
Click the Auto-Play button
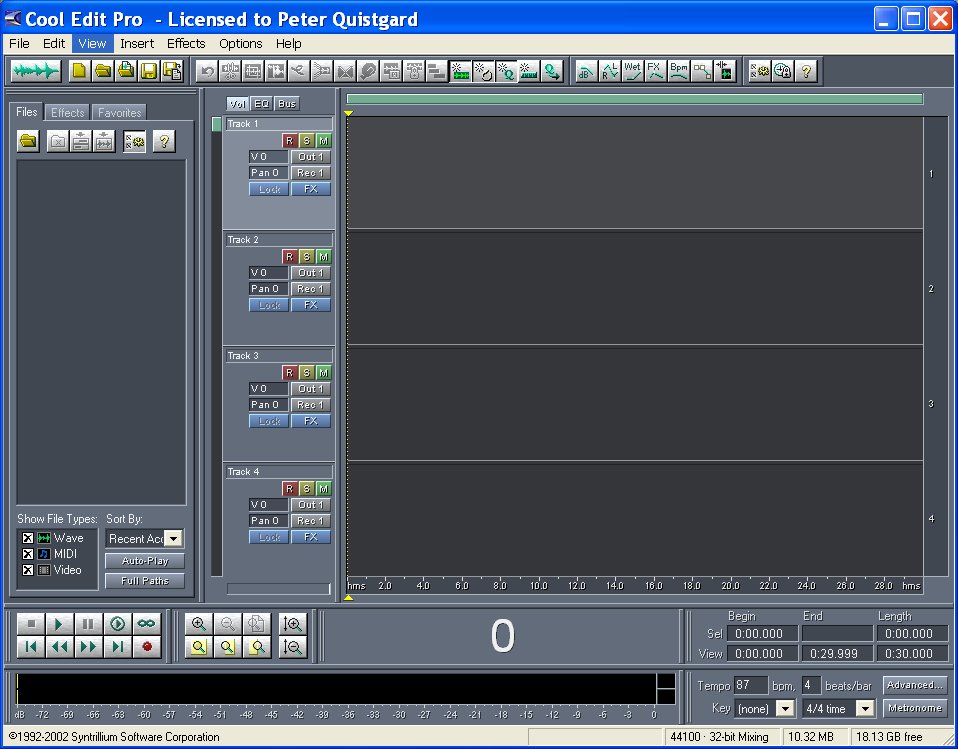(x=145, y=561)
